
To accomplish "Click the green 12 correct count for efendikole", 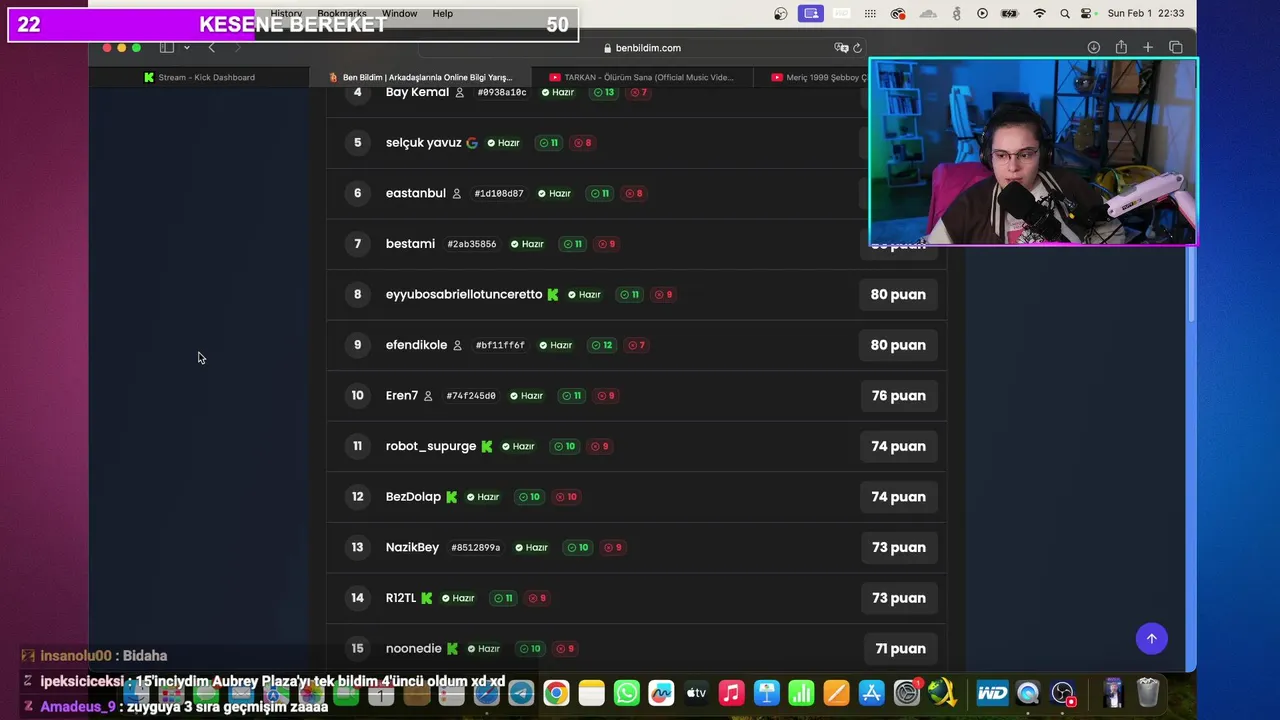I will [x=602, y=345].
